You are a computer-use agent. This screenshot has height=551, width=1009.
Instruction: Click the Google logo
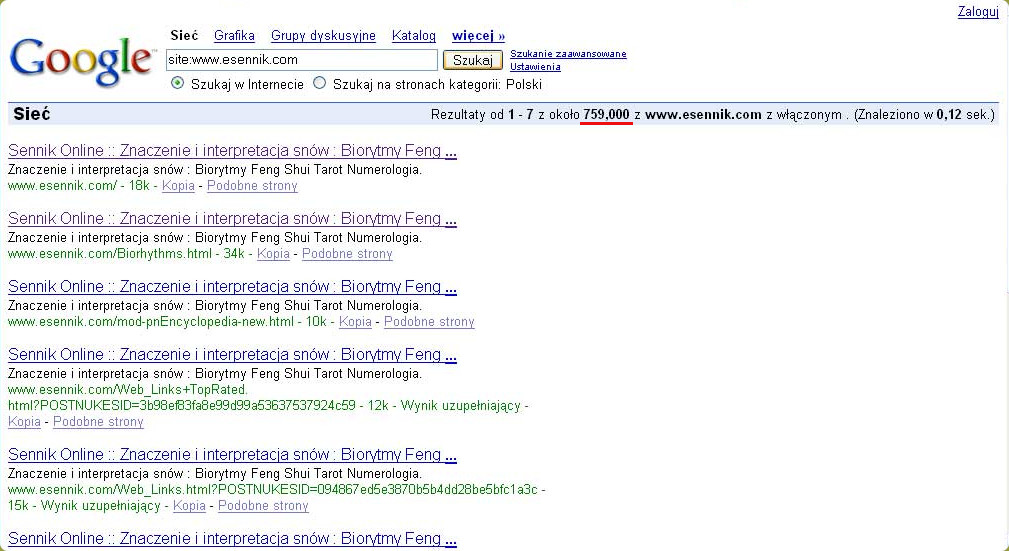click(x=80, y=62)
